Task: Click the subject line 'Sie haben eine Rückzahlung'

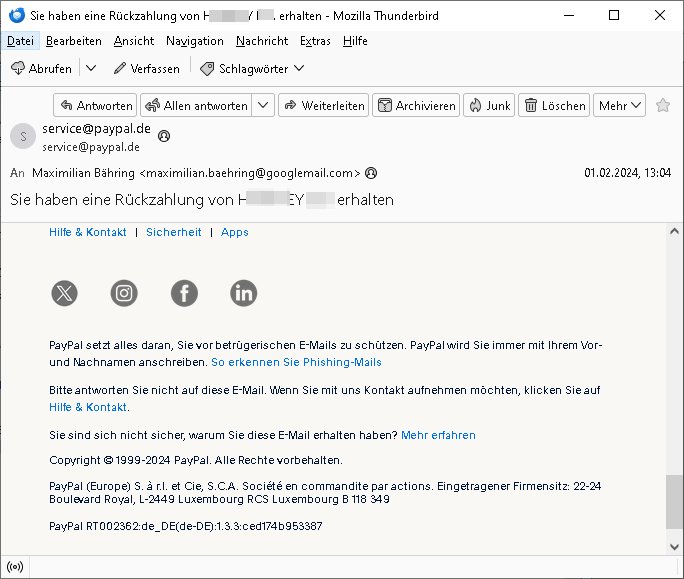Action: [202, 200]
